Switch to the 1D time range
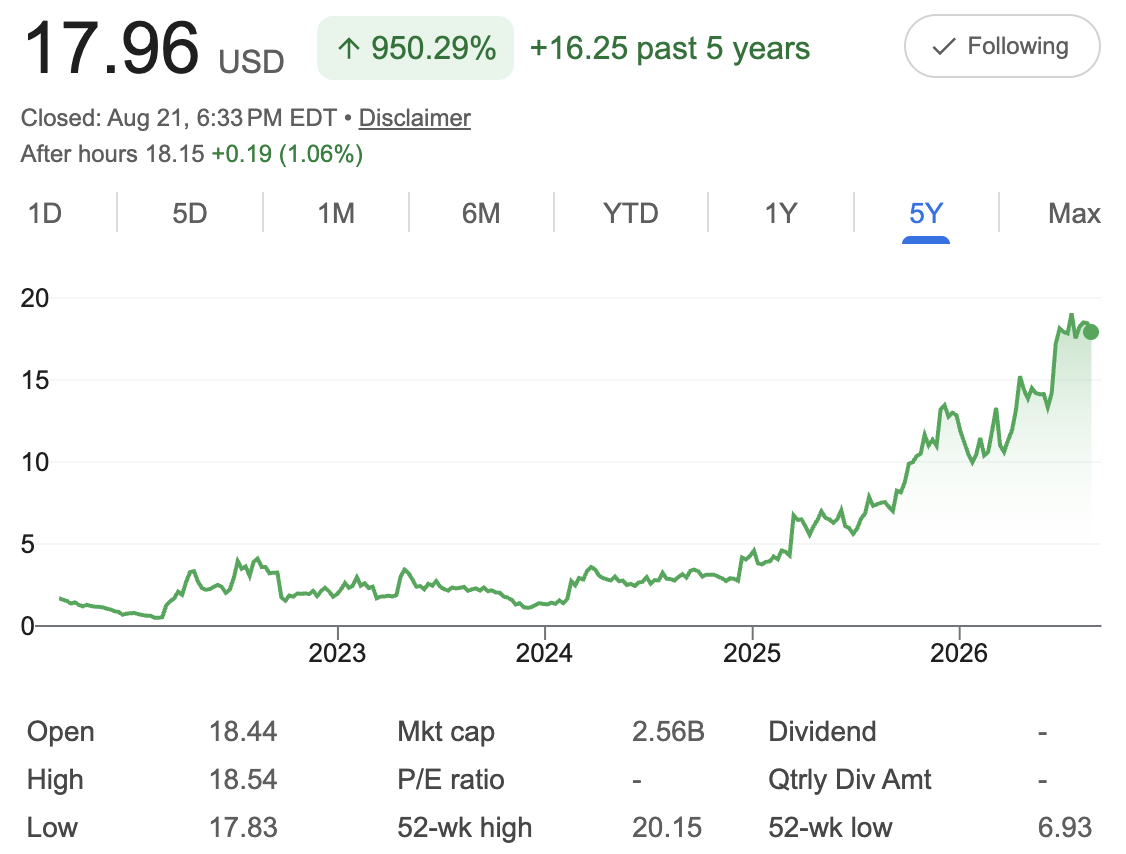The image size is (1126, 854). (x=45, y=213)
